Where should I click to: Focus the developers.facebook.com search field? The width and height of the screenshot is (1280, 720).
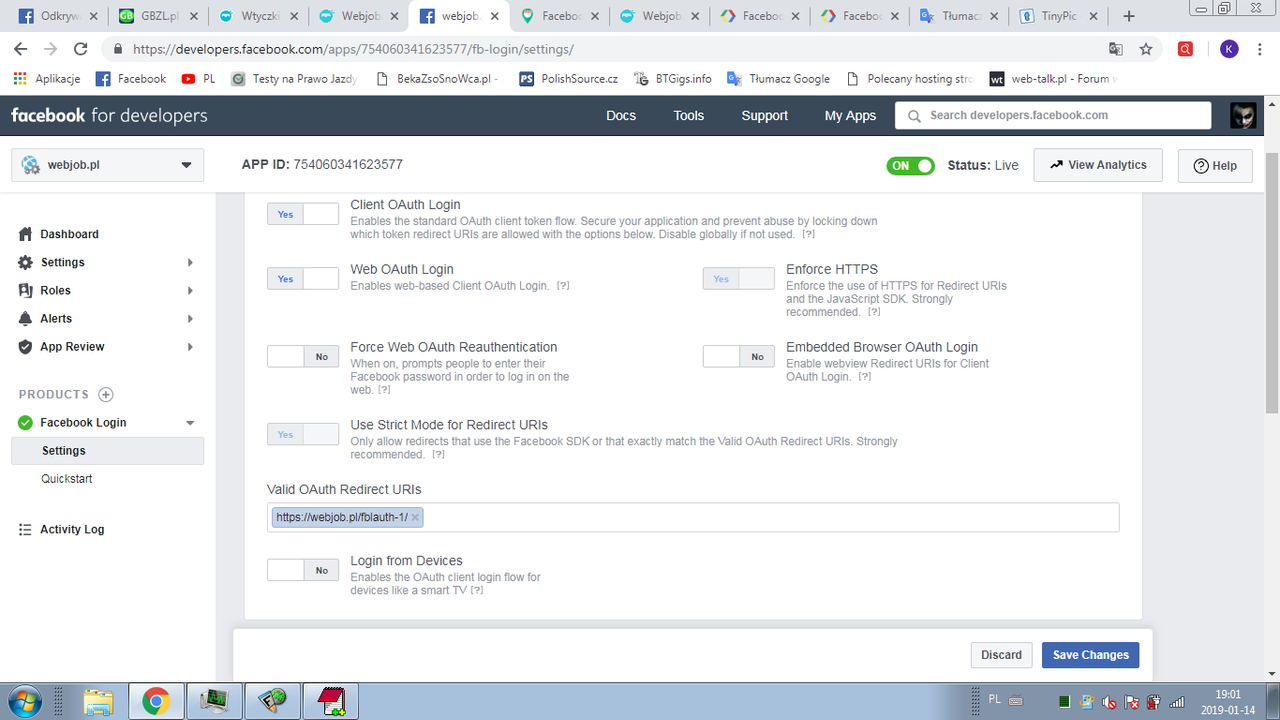(1055, 116)
